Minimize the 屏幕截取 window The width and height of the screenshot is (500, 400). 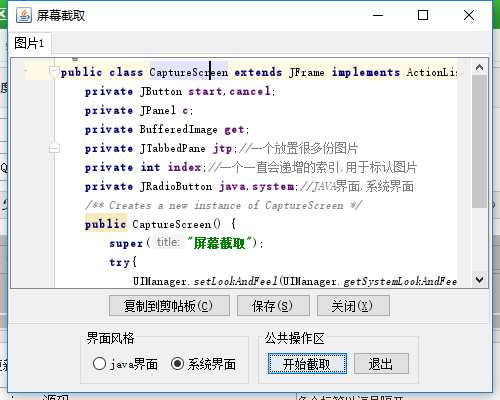click(x=378, y=15)
